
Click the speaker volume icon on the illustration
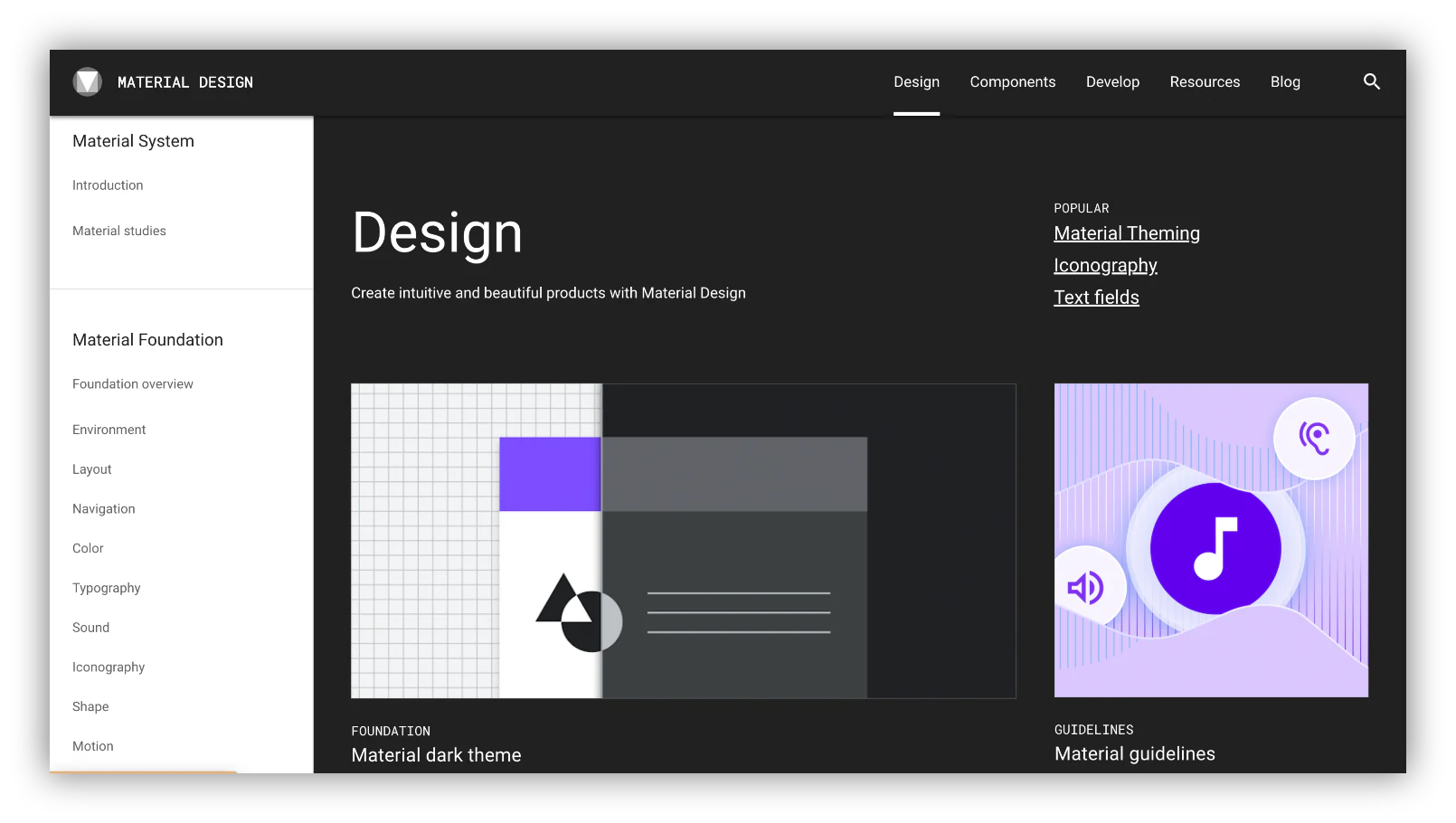tap(1086, 588)
